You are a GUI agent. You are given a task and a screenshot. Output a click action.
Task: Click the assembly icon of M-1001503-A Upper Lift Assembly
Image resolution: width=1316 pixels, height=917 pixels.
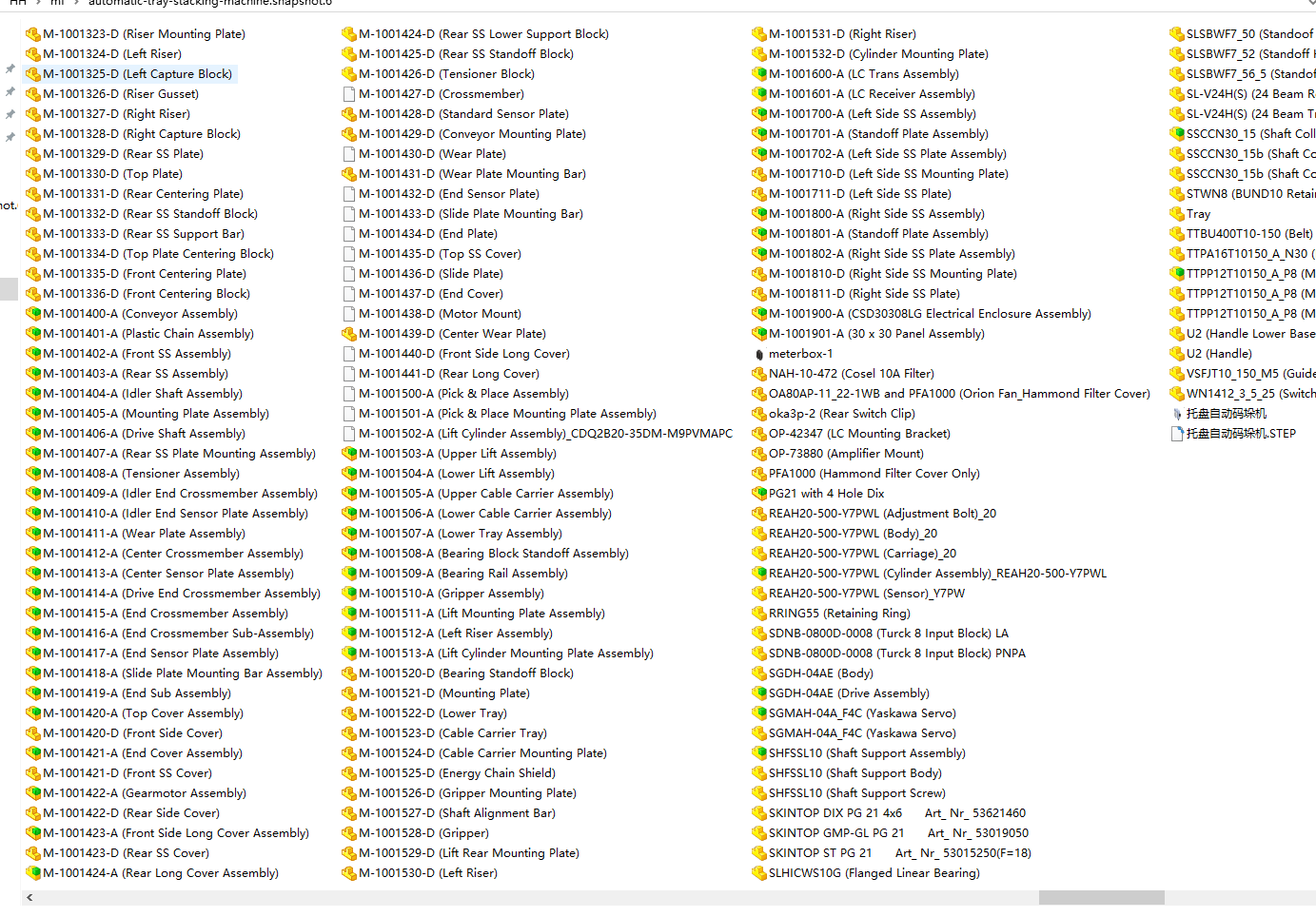[349, 454]
